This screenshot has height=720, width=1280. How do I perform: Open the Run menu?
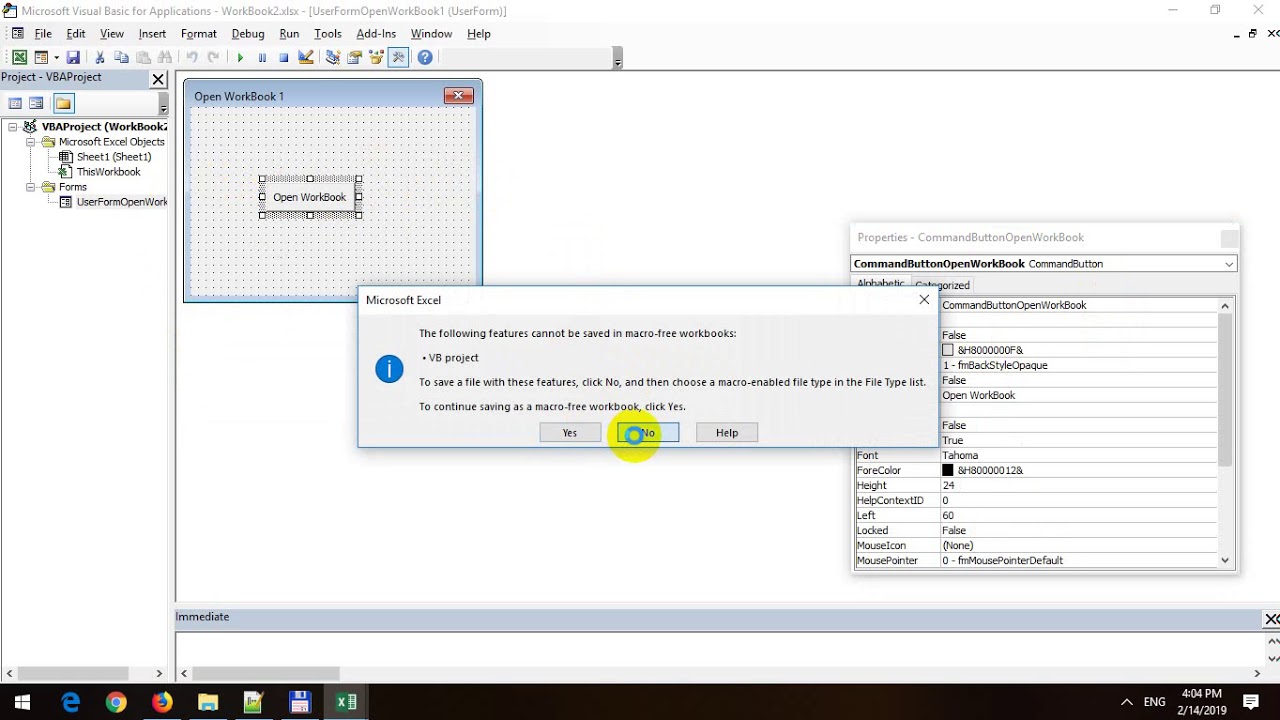(x=289, y=34)
